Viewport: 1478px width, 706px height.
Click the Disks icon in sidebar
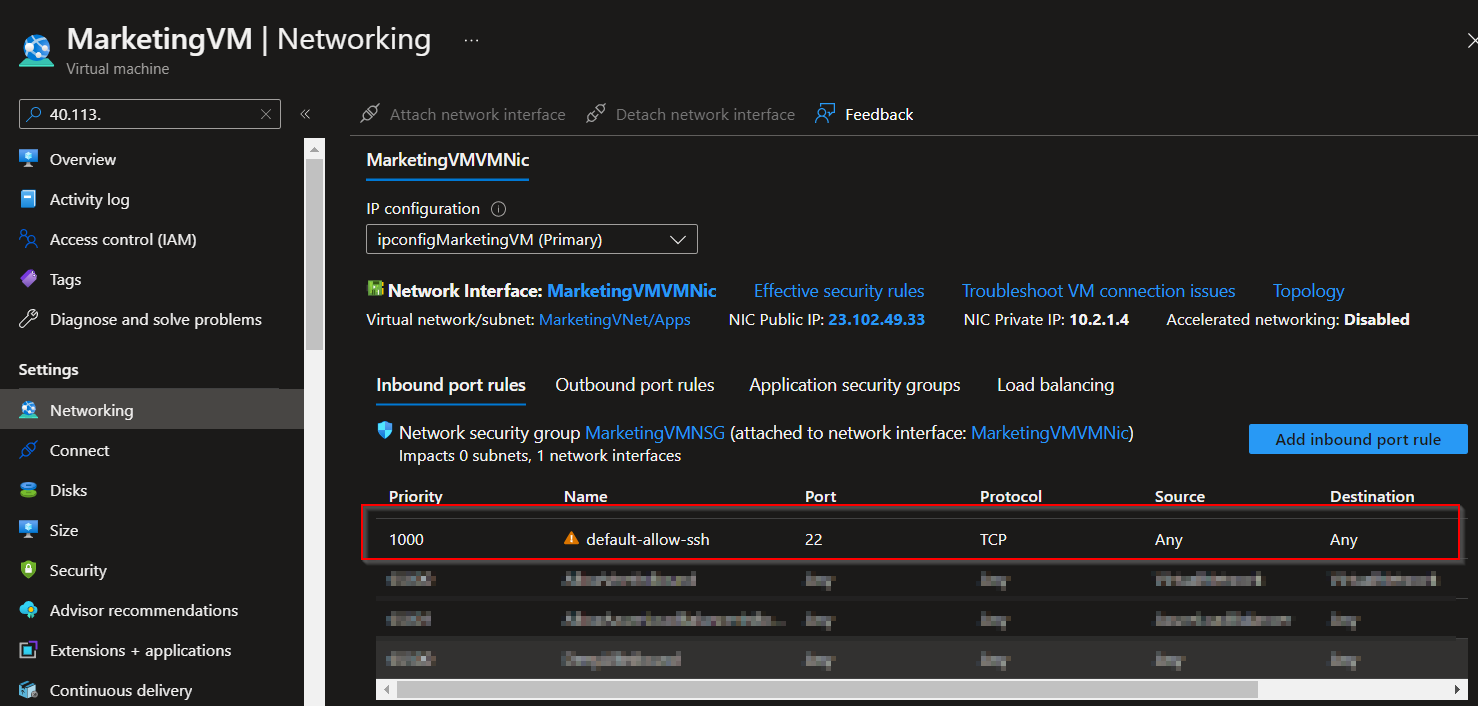[x=29, y=490]
